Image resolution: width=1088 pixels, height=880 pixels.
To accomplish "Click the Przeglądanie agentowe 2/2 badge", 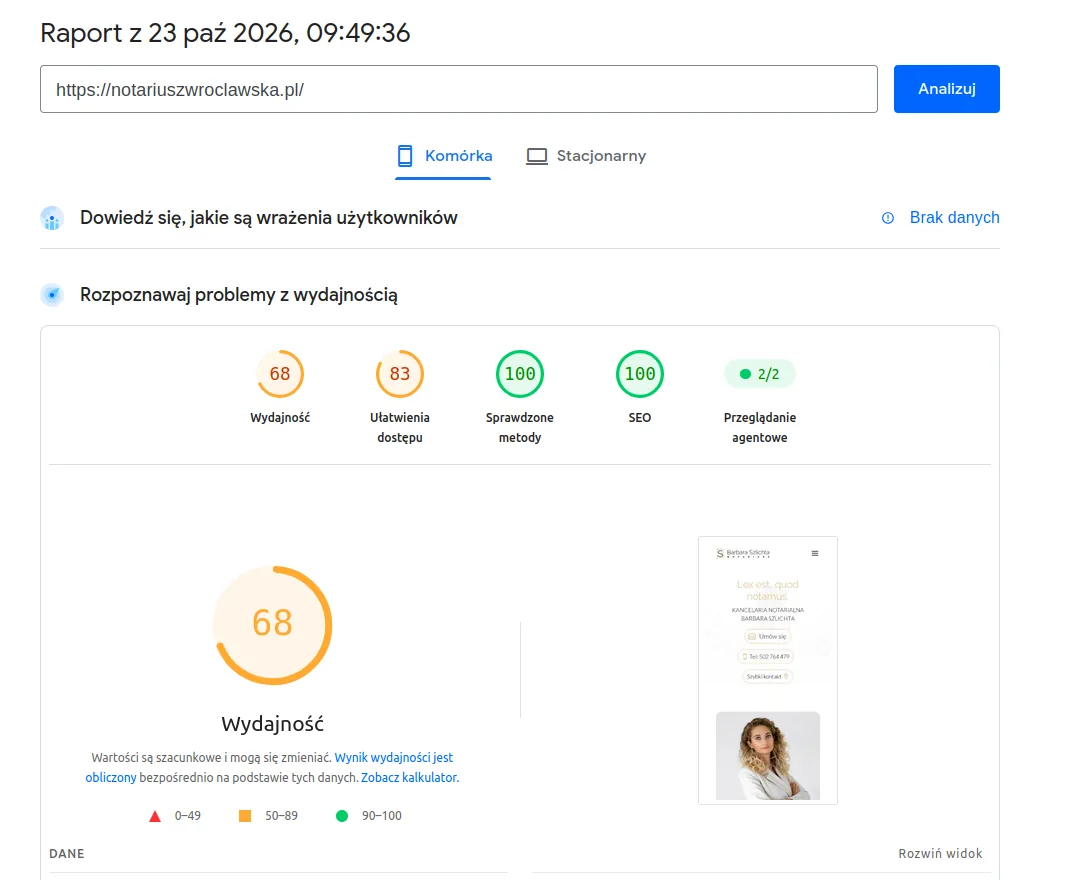I will (759, 374).
